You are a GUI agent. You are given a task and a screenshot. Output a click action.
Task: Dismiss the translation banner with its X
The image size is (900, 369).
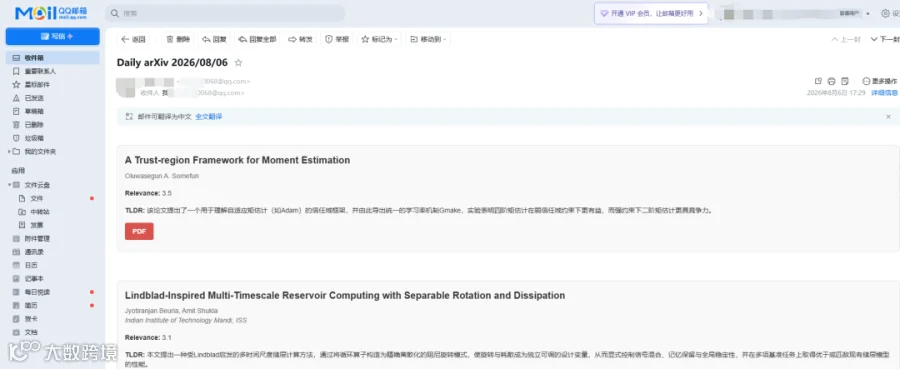(x=889, y=116)
